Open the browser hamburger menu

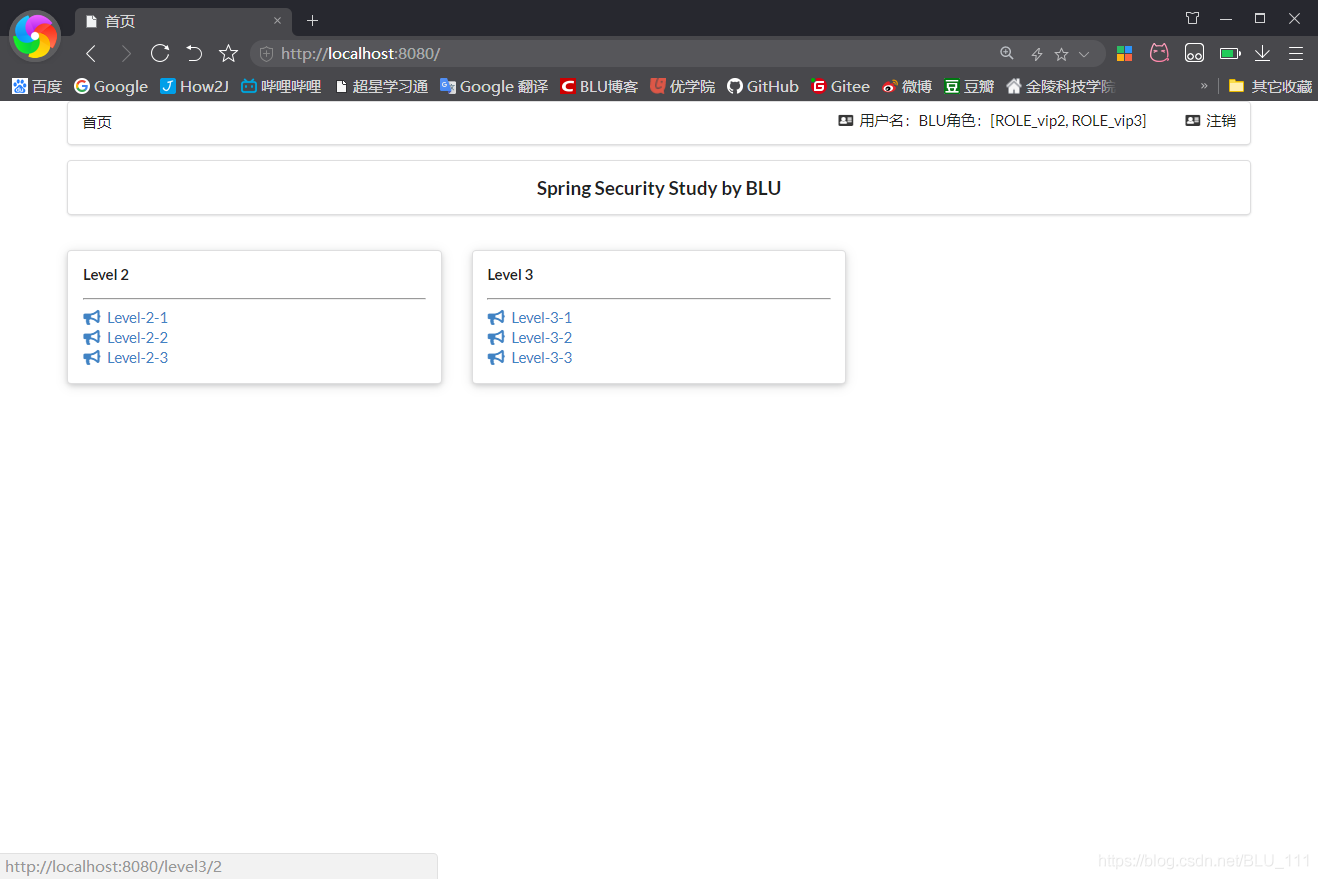1296,53
